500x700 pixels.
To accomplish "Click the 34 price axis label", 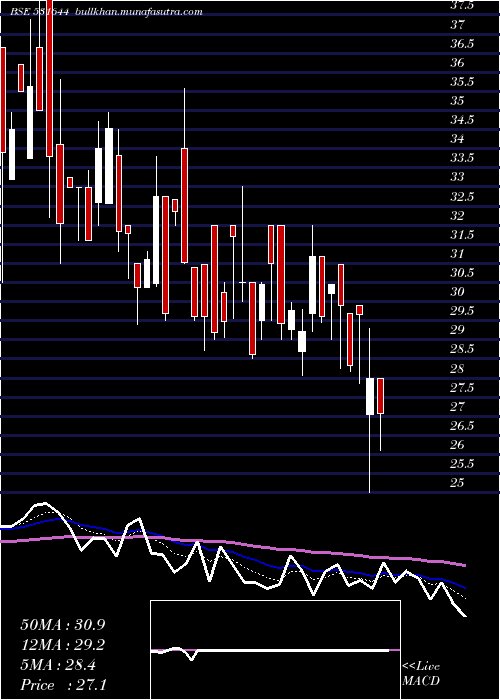I will click(457, 139).
